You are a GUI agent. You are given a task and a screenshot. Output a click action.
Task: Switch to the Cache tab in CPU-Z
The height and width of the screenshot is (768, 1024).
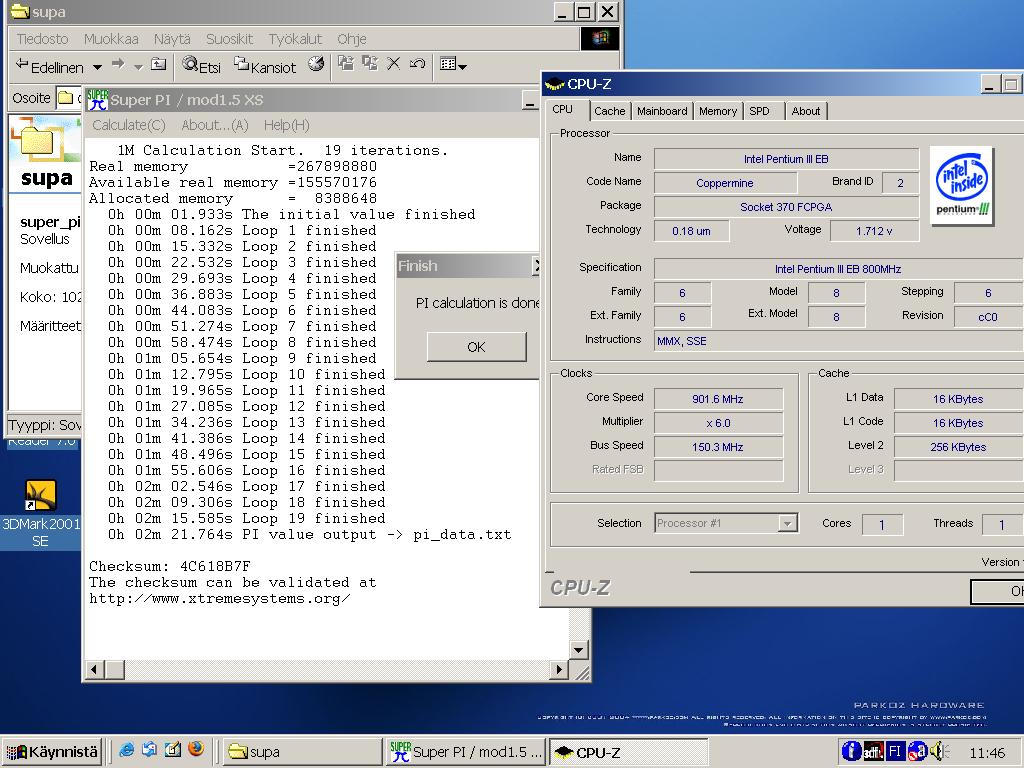(610, 111)
